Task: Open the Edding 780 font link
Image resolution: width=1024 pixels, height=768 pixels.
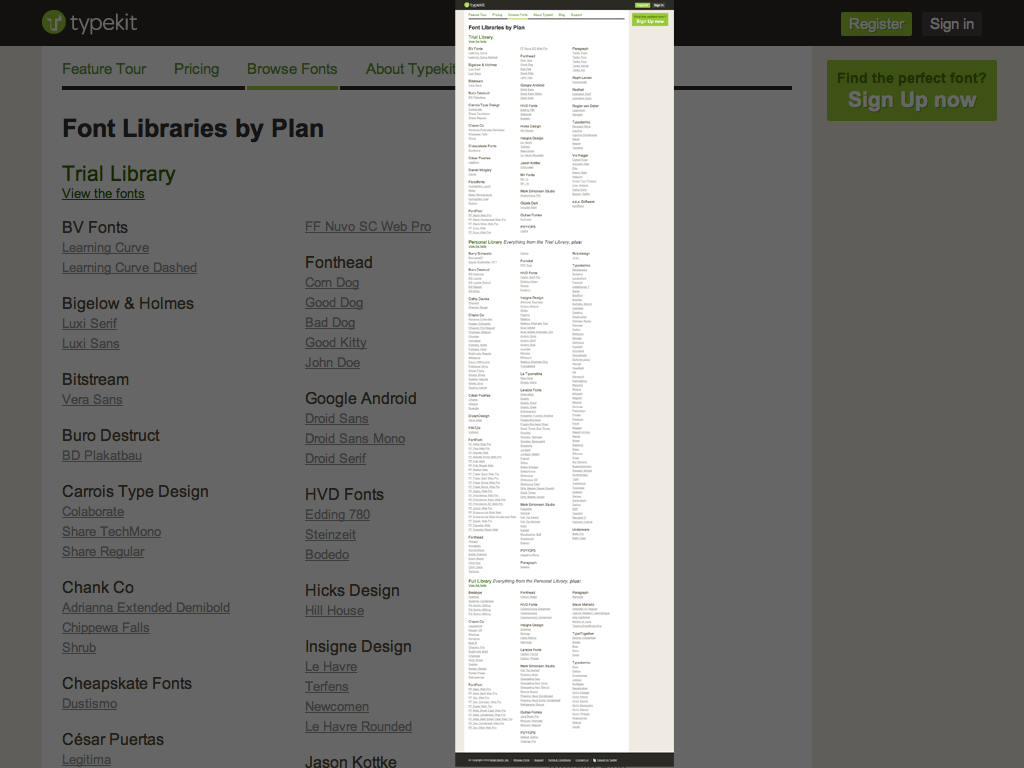Action: click(x=337, y=514)
